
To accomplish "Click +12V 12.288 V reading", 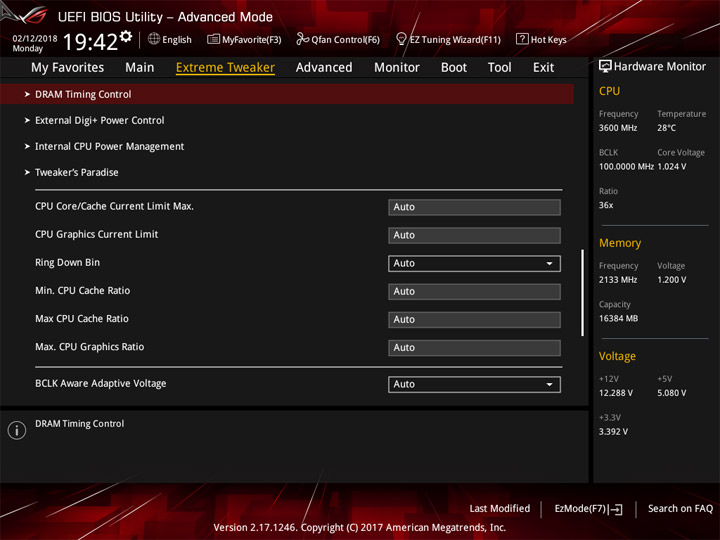I will (x=616, y=393).
